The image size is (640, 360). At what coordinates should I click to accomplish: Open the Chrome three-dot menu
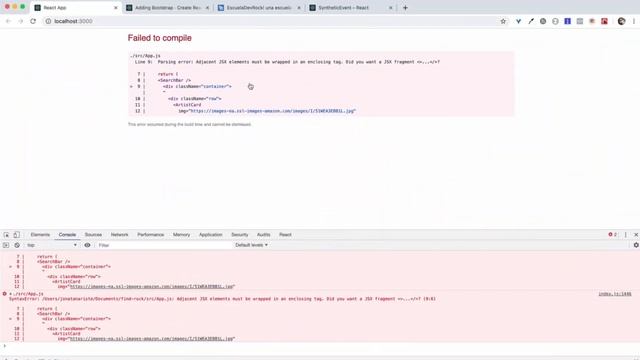click(634, 21)
